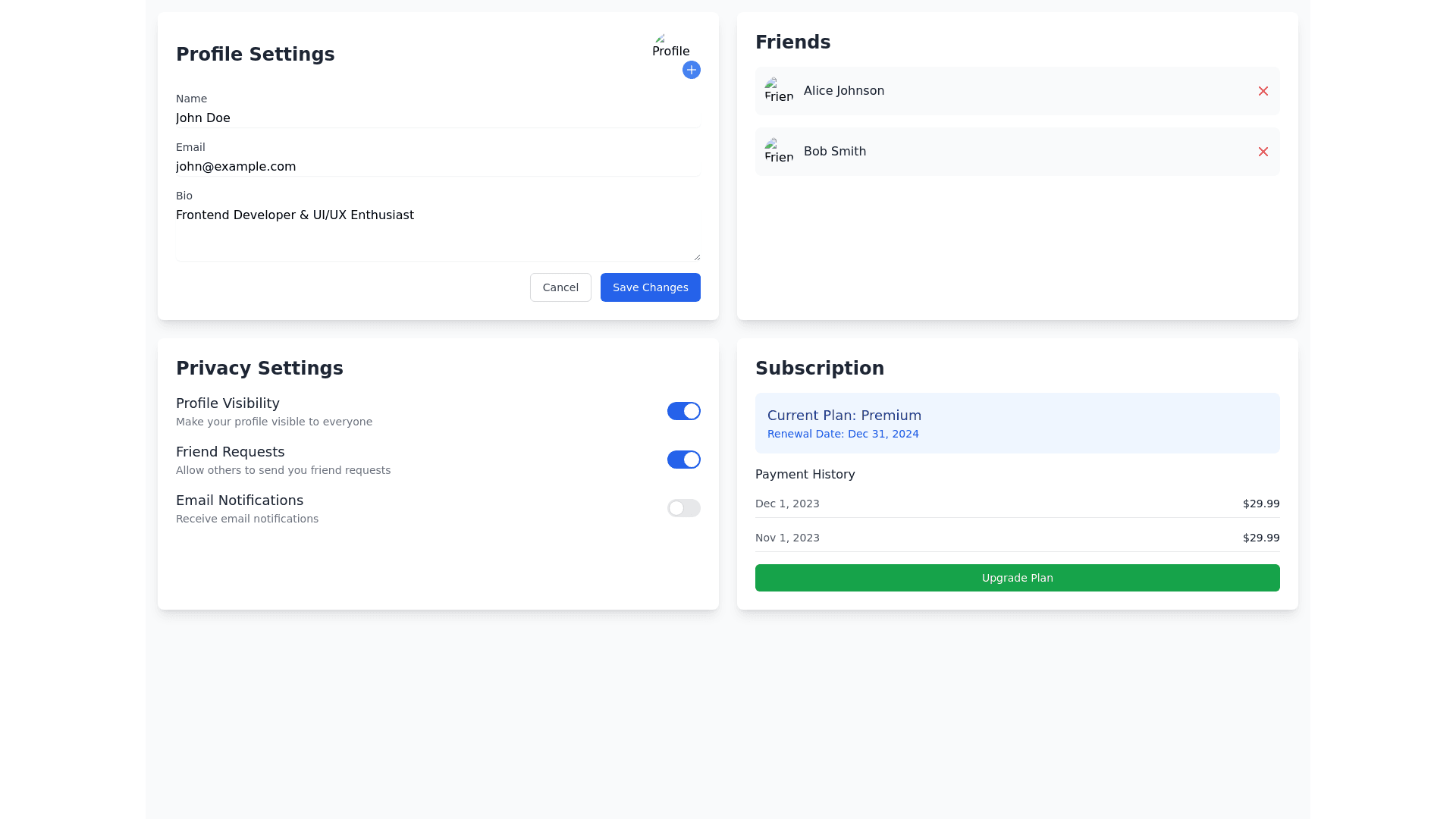Viewport: 1456px width, 819px height.
Task: Turn off the Friend Requests toggle
Action: [x=683, y=459]
